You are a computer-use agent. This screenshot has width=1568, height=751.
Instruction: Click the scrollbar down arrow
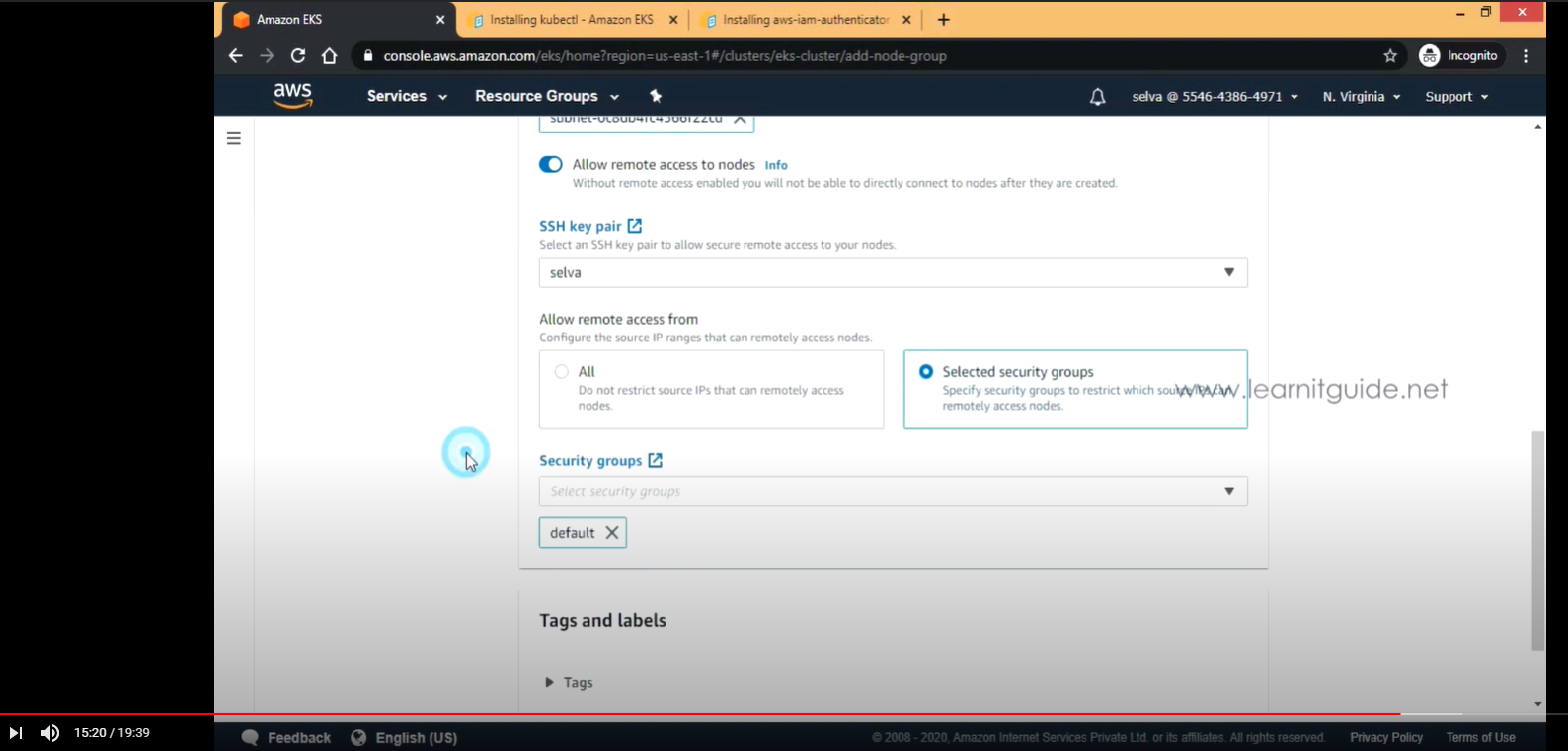pyautogui.click(x=1538, y=704)
